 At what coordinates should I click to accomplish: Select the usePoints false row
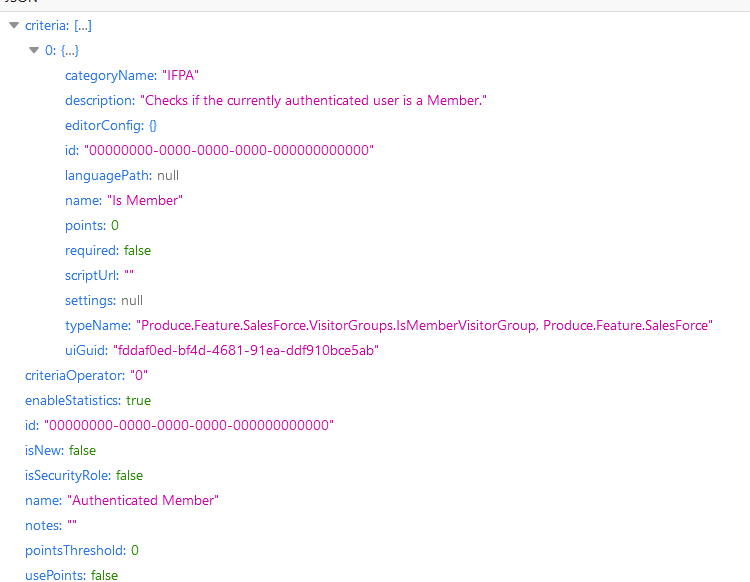tap(71, 575)
